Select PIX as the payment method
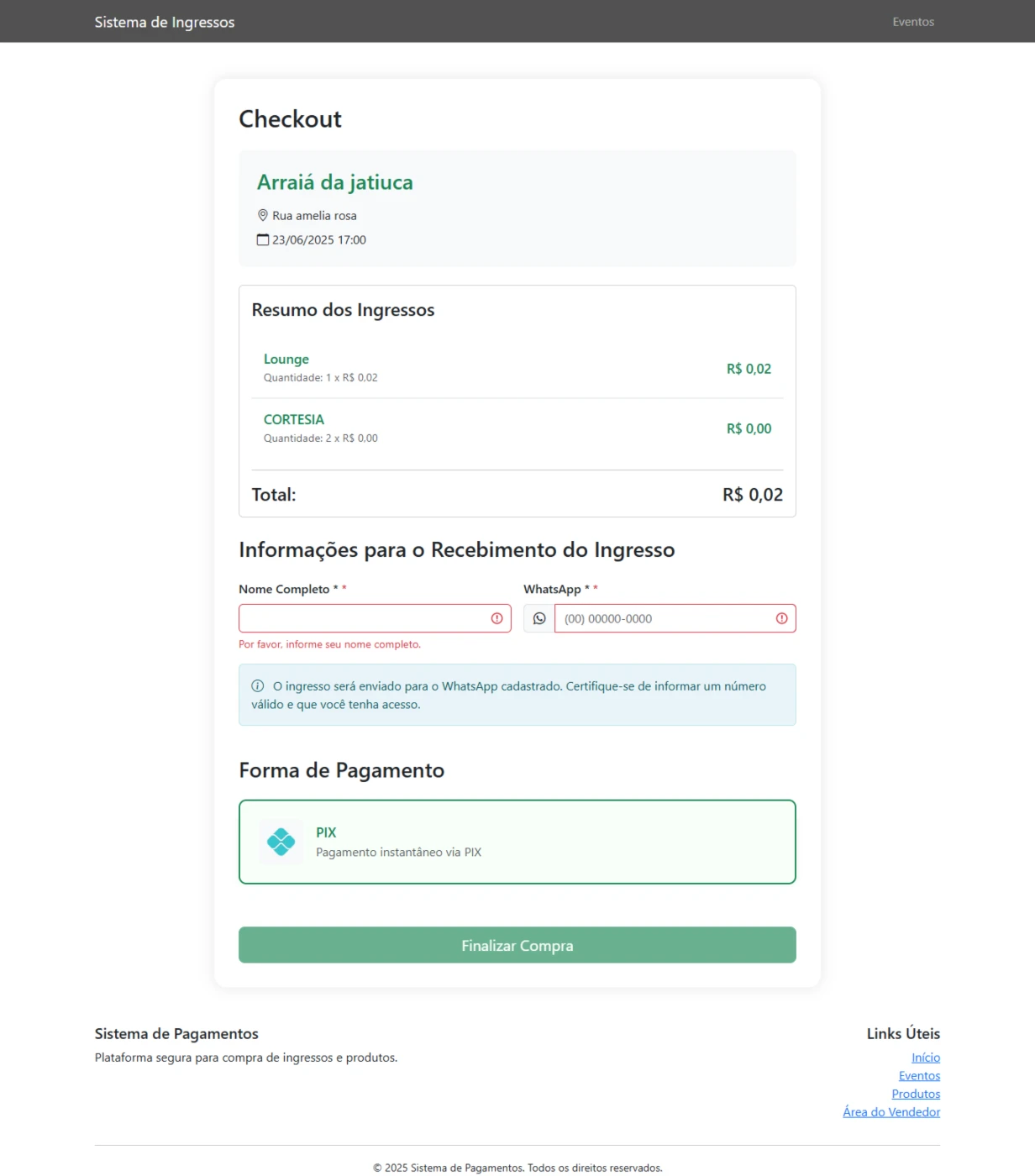This screenshot has height=1176, width=1035. (x=517, y=842)
